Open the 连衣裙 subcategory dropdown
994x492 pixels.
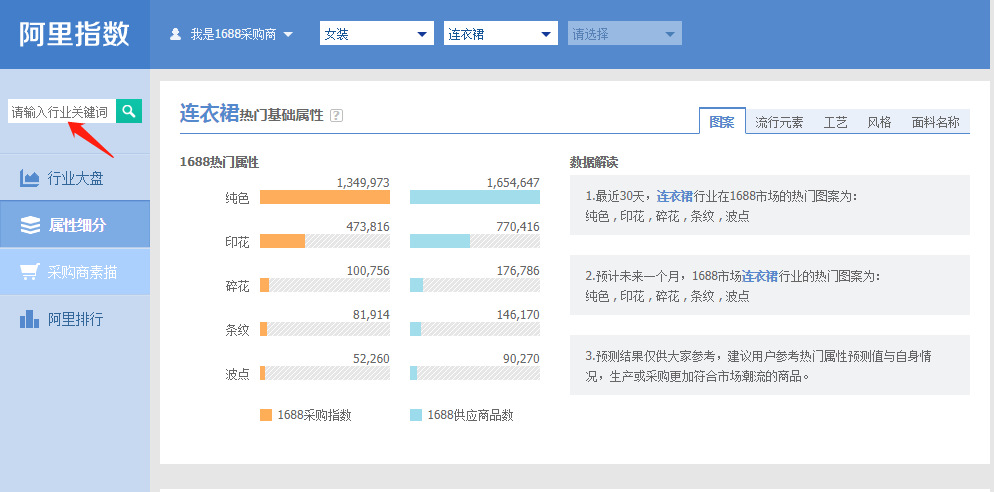tap(501, 34)
